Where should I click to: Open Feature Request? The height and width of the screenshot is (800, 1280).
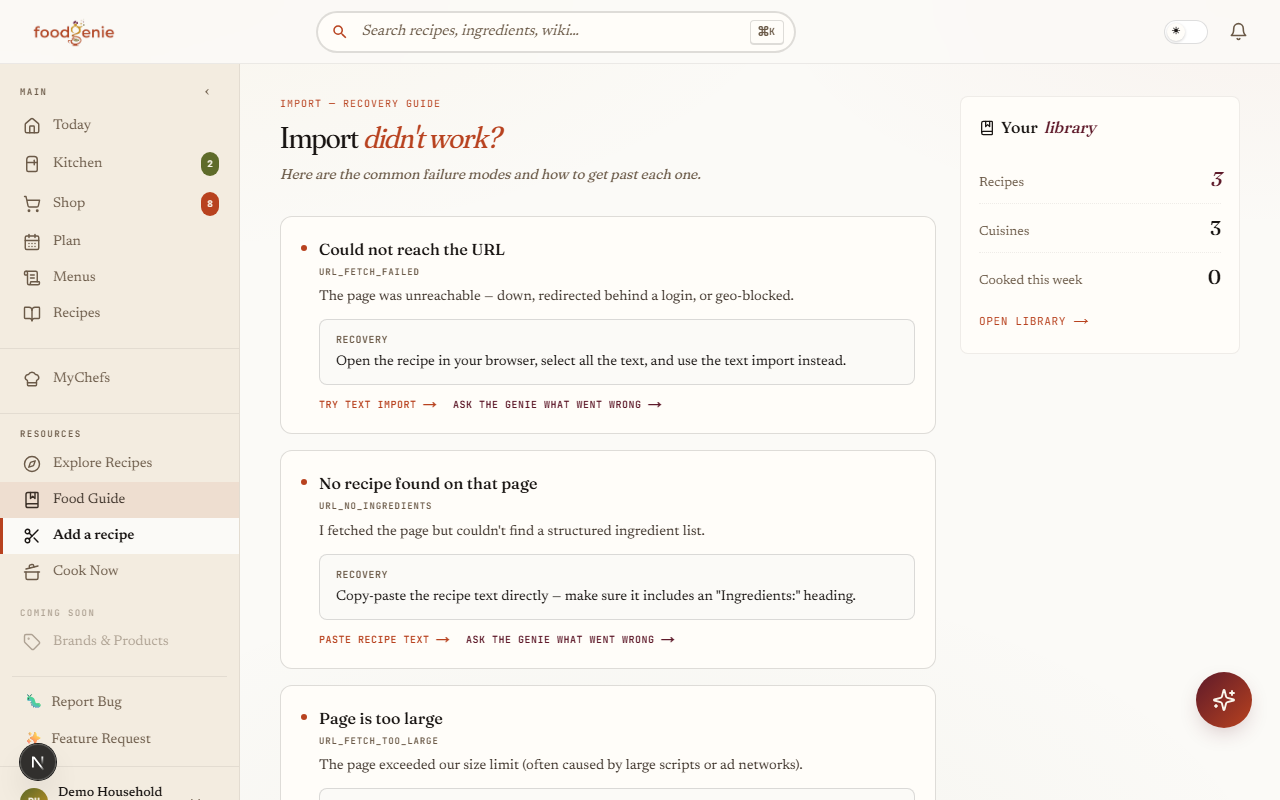(x=120, y=739)
